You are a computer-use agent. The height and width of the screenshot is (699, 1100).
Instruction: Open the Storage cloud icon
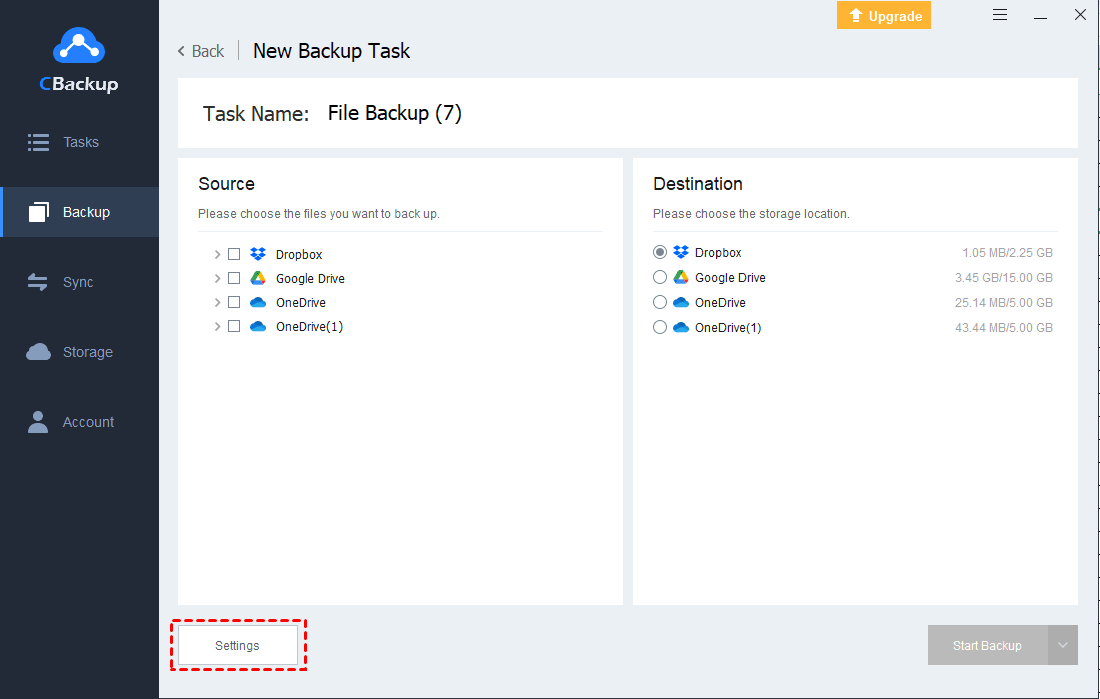39,352
